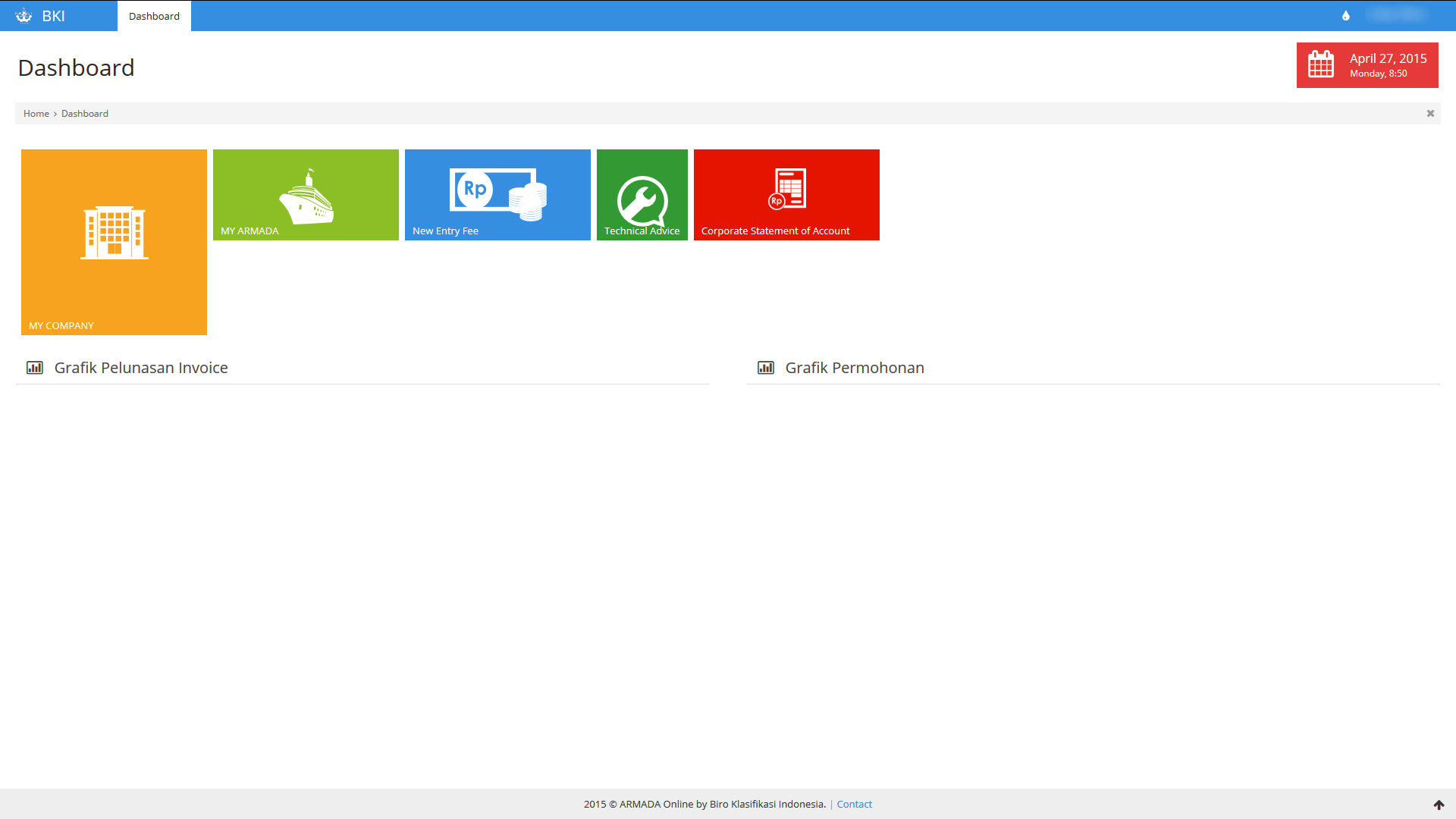The image size is (1456, 819).
Task: Click the Grafik Permohonan heading
Action: (854, 368)
